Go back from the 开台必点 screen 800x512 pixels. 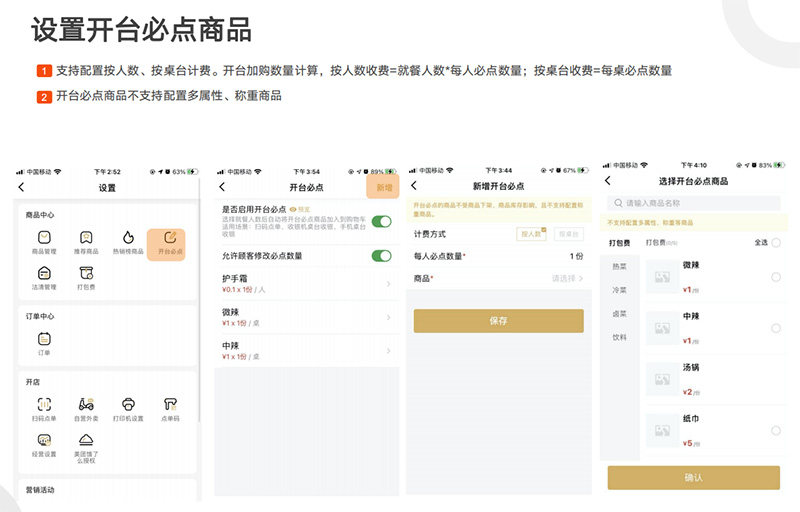[x=222, y=187]
